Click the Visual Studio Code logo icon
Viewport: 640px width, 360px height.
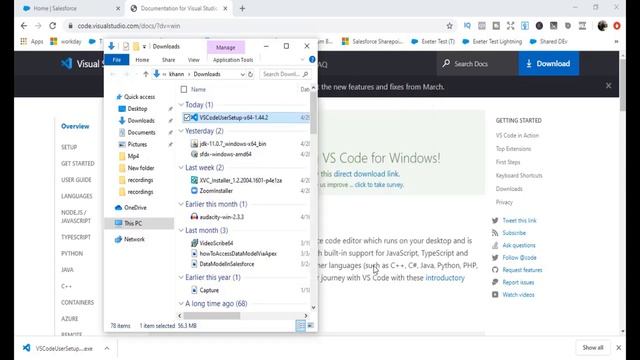[x=67, y=63]
